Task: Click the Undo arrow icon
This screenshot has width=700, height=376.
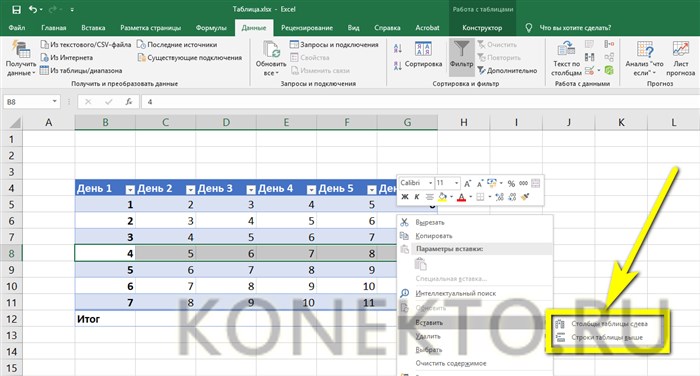Action: pyautogui.click(x=33, y=9)
